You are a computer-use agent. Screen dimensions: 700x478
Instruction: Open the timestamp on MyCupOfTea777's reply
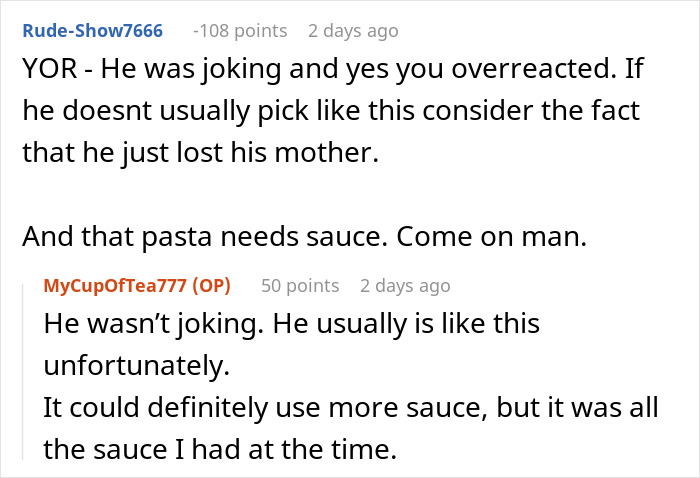pyautogui.click(x=405, y=285)
